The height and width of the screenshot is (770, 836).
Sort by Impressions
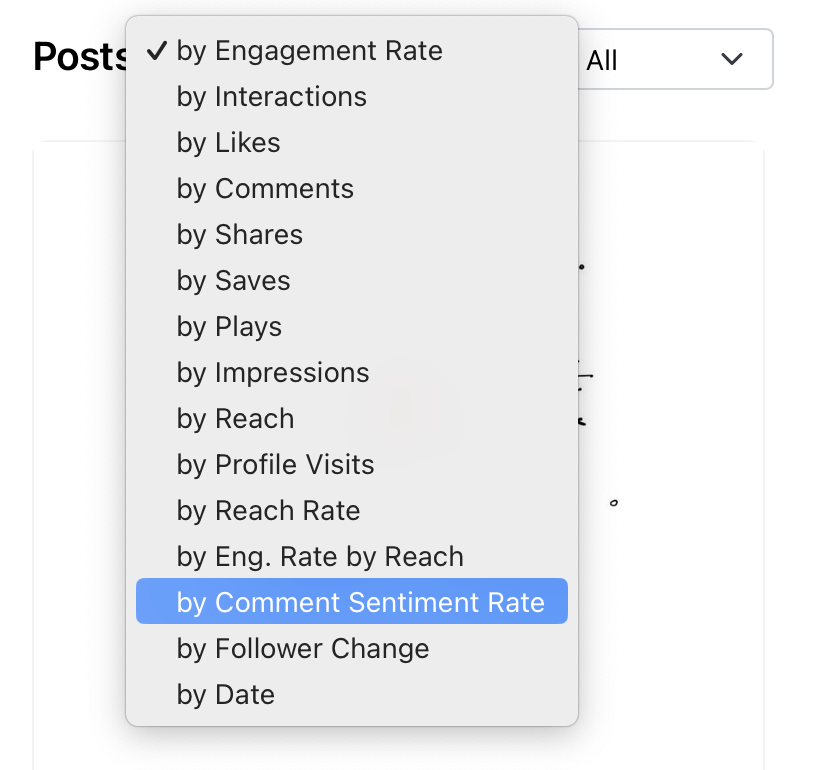pyautogui.click(x=273, y=373)
